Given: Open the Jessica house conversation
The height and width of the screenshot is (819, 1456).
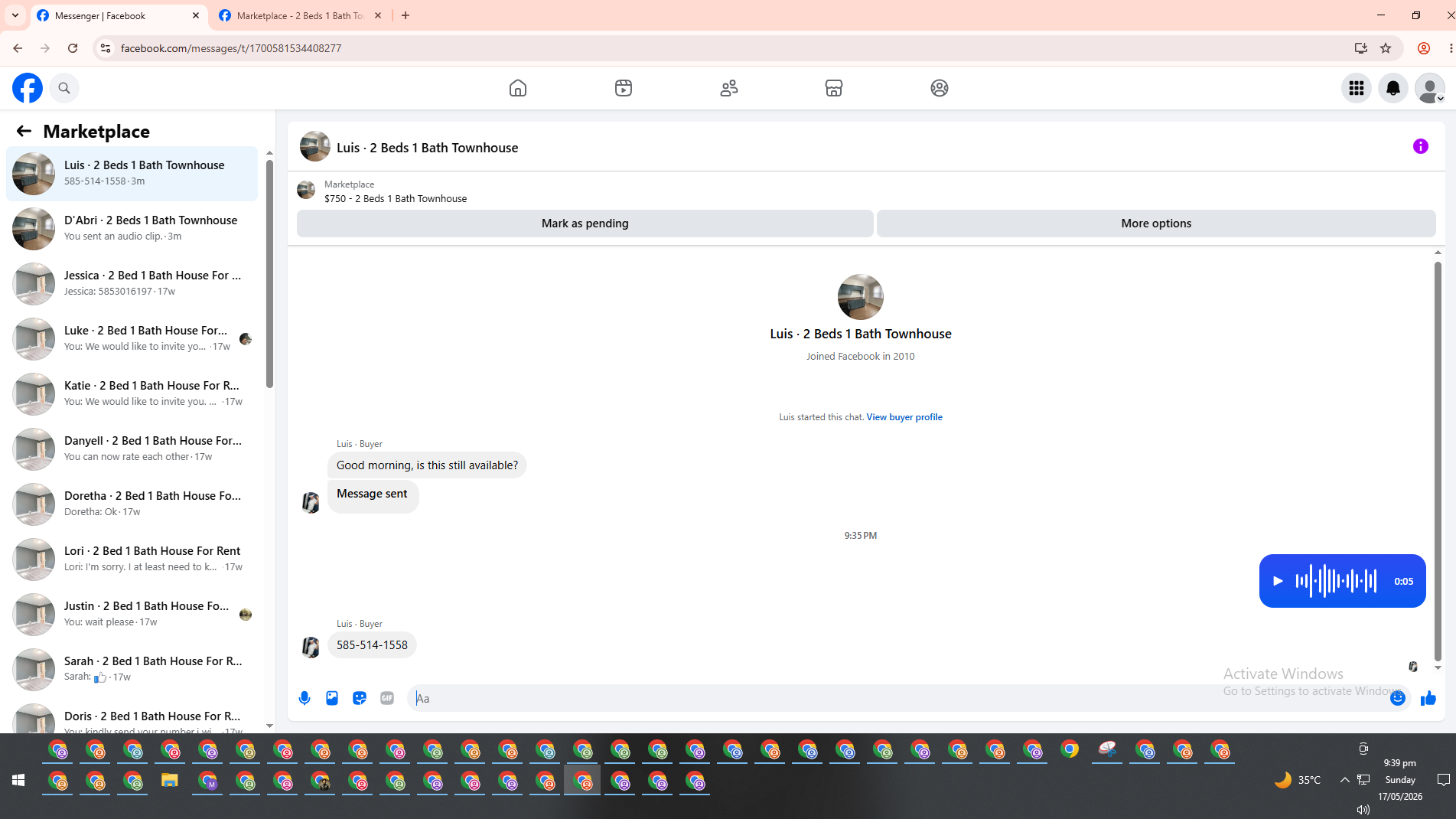Looking at the screenshot, I should [132, 284].
